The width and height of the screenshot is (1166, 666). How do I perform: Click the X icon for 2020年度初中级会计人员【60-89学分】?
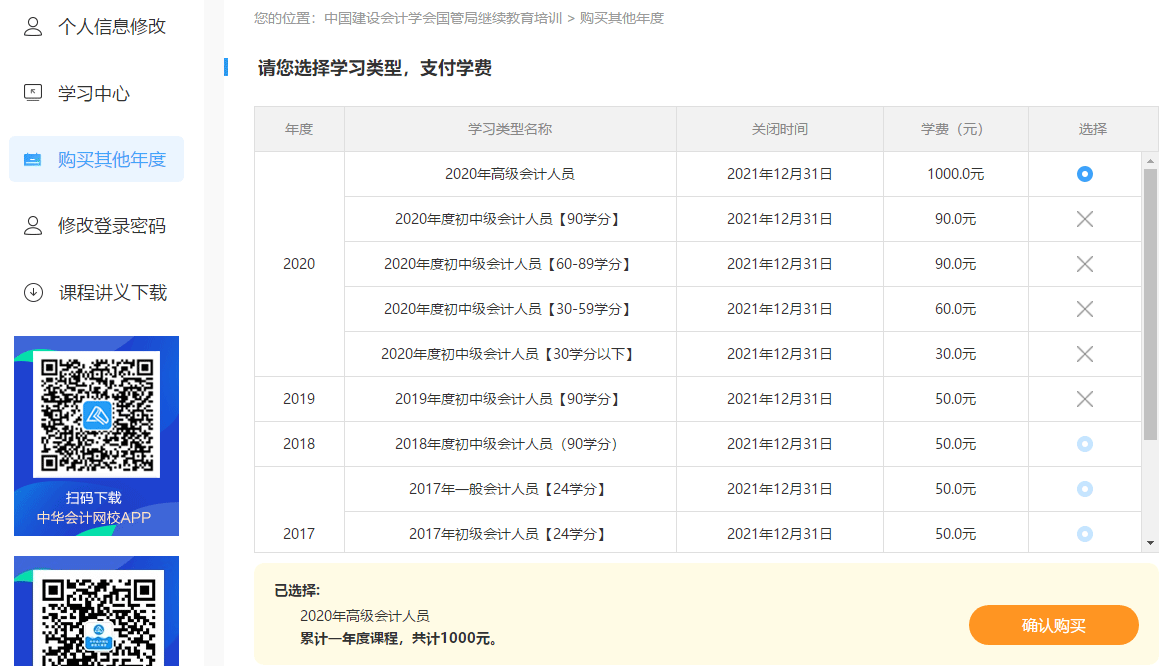1084,264
